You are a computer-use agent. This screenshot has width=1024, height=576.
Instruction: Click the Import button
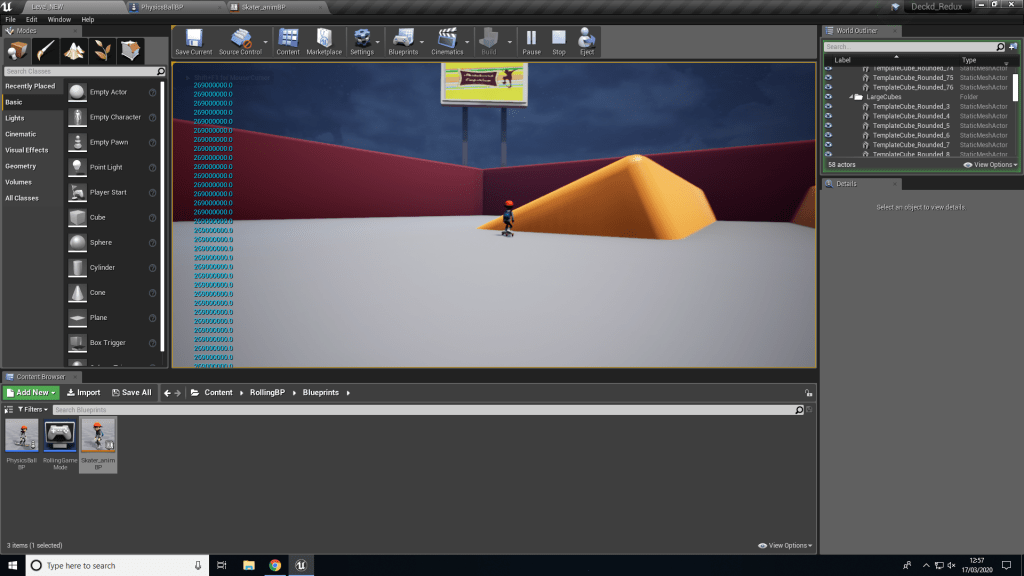(84, 393)
